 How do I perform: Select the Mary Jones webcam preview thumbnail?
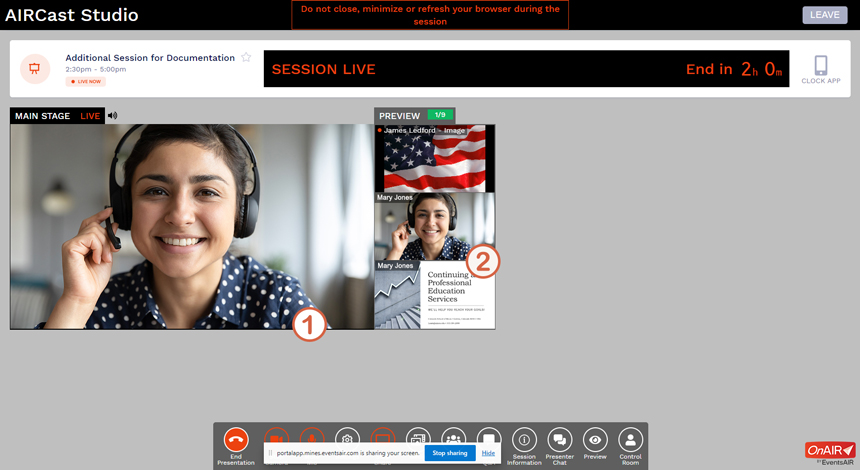(x=434, y=230)
